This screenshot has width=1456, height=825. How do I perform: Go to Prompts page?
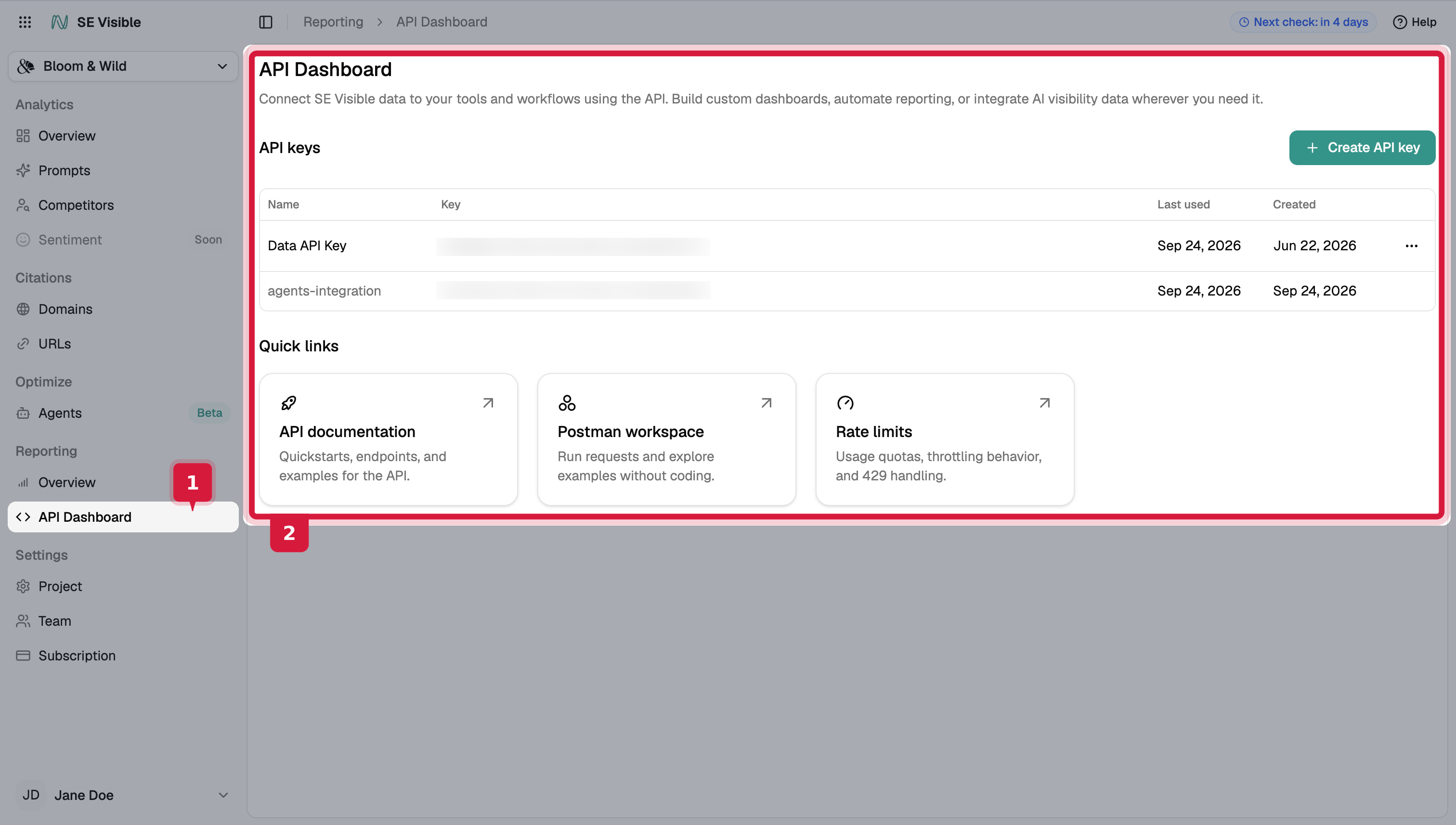(x=123, y=170)
